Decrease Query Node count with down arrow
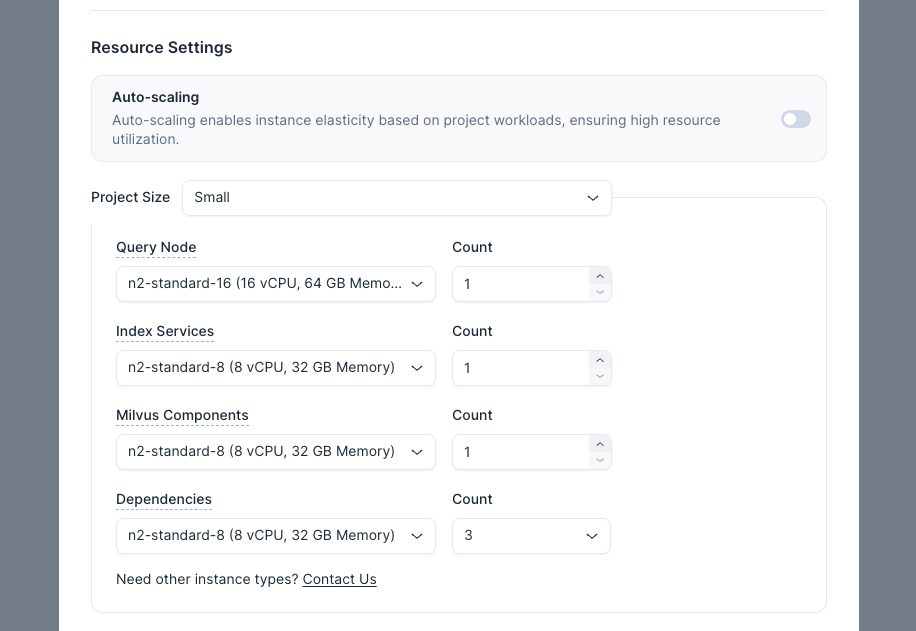The image size is (916, 631). coord(600,292)
